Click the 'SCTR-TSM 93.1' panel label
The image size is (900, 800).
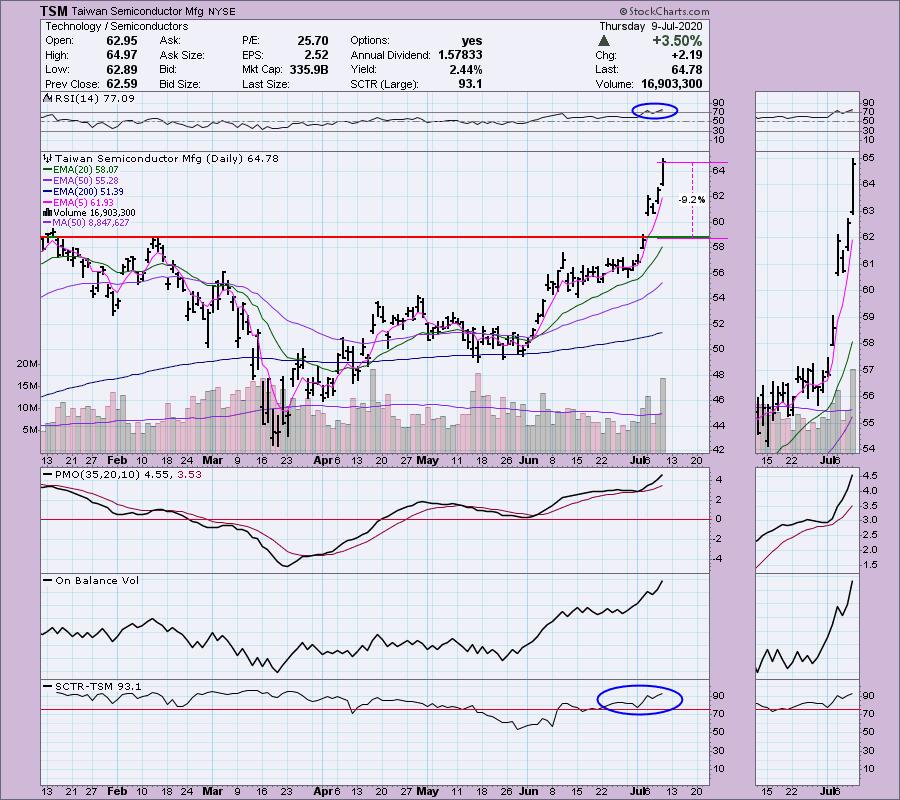click(x=98, y=686)
